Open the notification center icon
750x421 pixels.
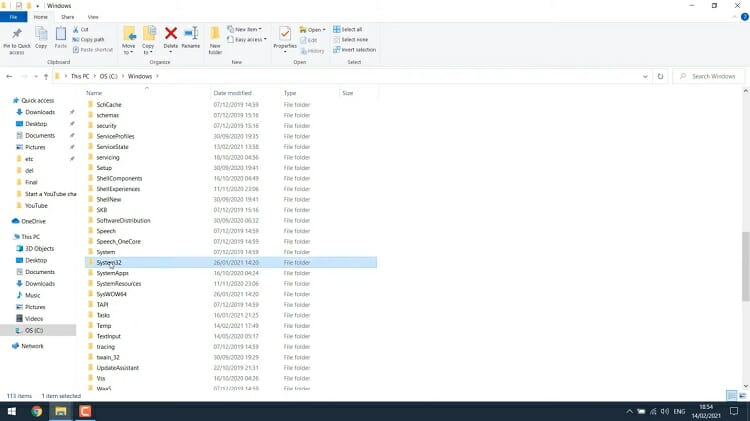pos(734,411)
